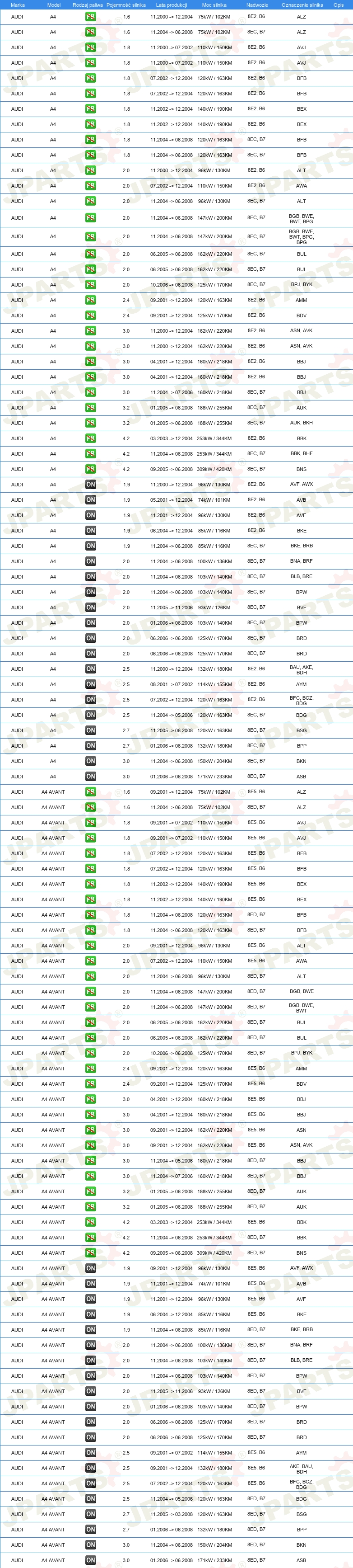Click the 'Lata produkcji' column header
The height and width of the screenshot is (1568, 353).
[x=172, y=5]
